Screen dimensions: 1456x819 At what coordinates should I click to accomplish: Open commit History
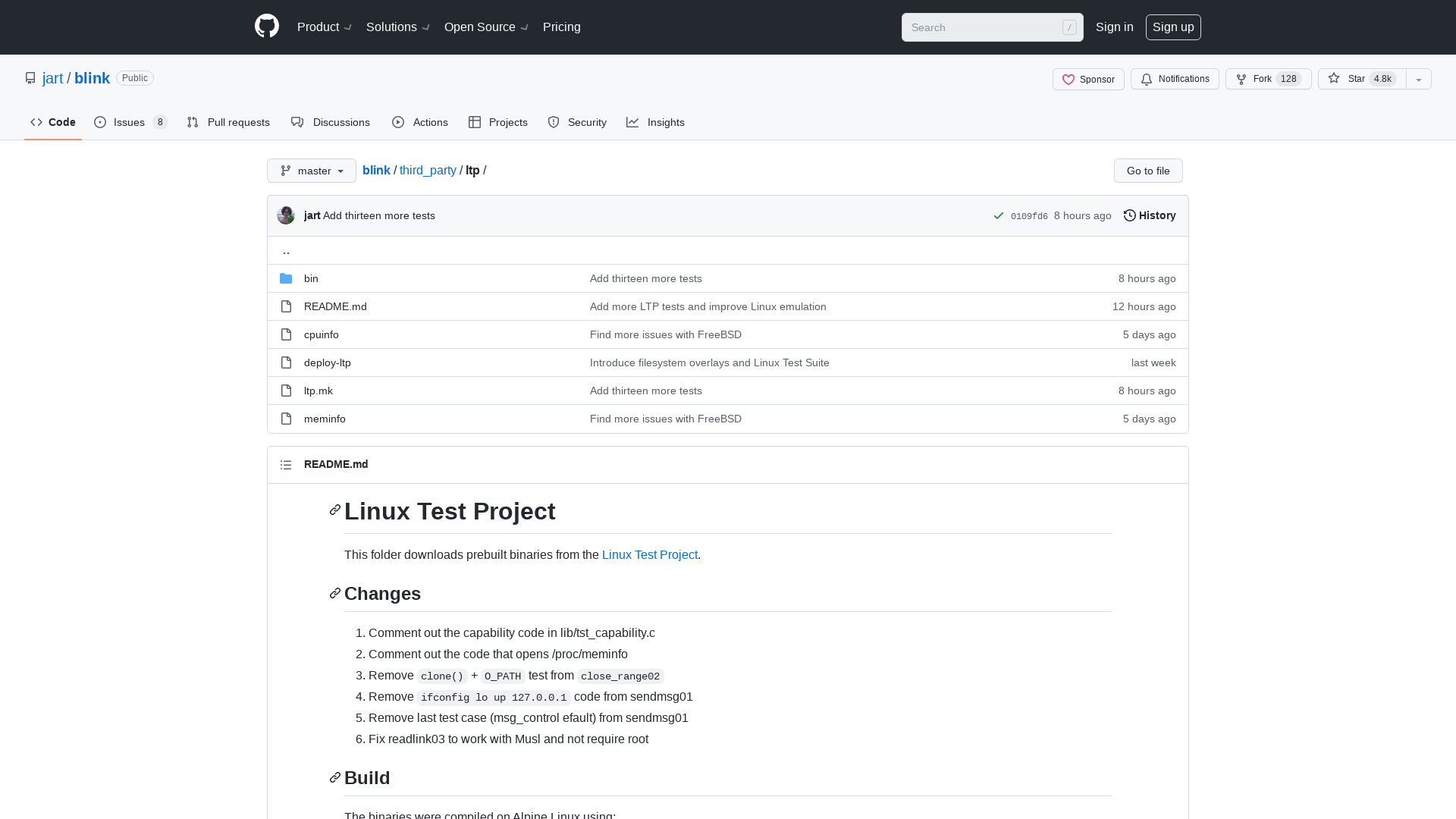[1150, 215]
